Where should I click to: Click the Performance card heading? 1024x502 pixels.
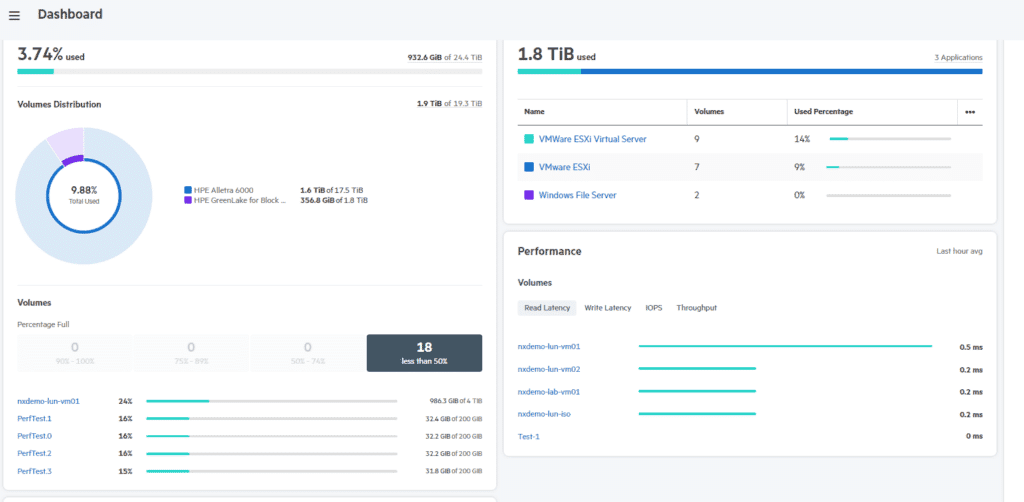tap(549, 251)
